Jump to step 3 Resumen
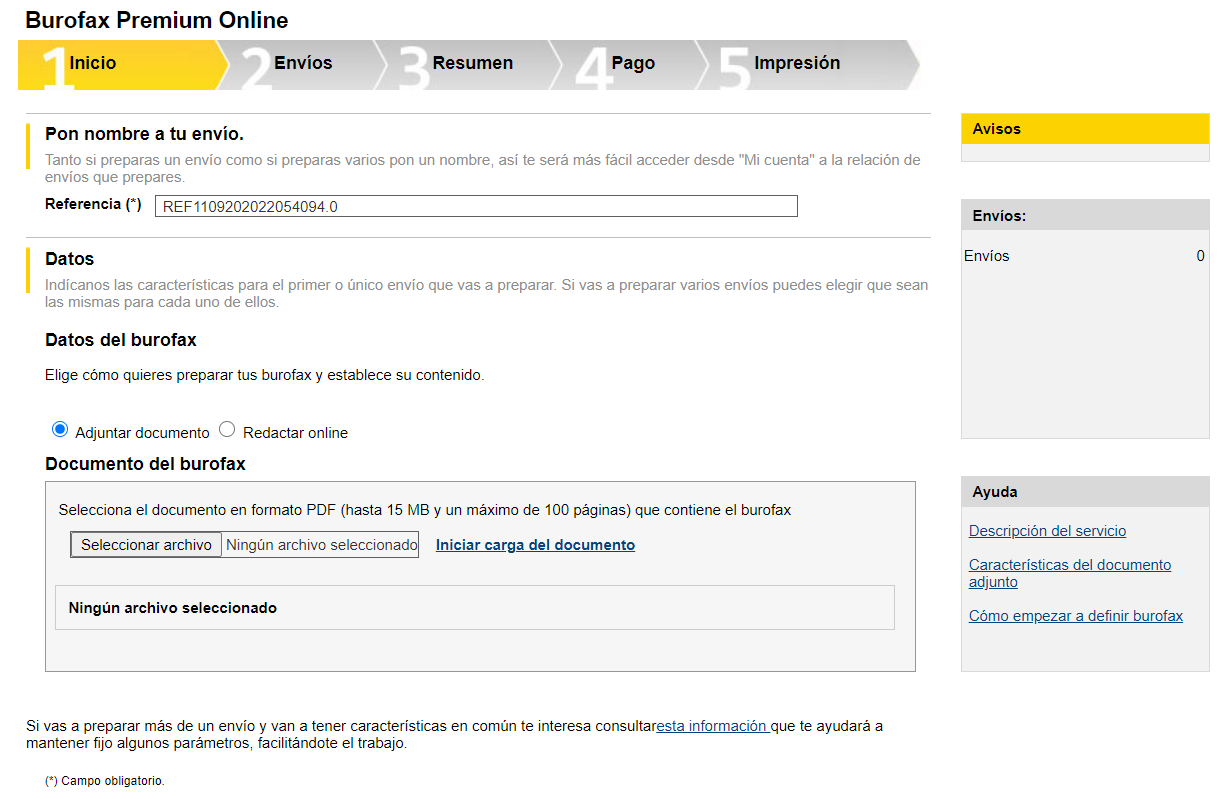Image resolution: width=1228 pixels, height=799 pixels. (x=472, y=64)
